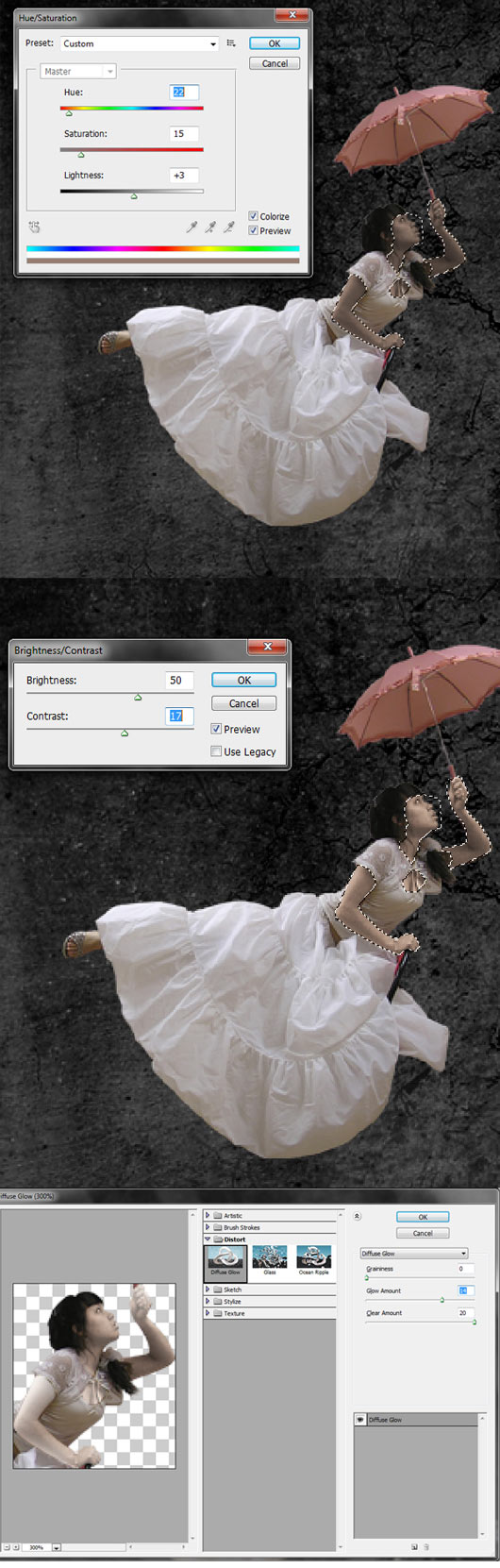Viewport: 500px width, 1568px height.
Task: Click the new effect layer icon
Action: 414,1547
